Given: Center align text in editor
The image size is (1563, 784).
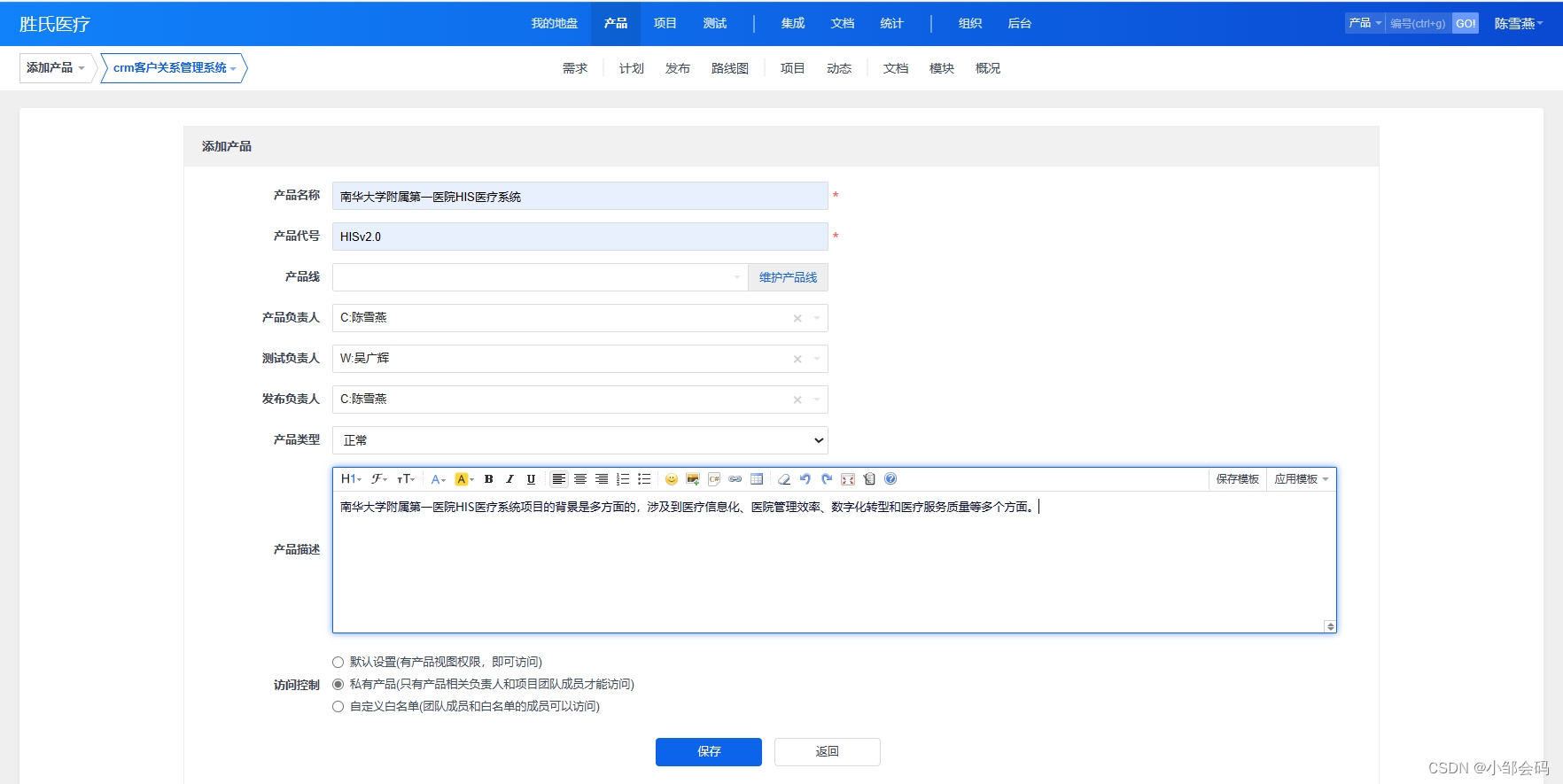Looking at the screenshot, I should pos(580,479).
